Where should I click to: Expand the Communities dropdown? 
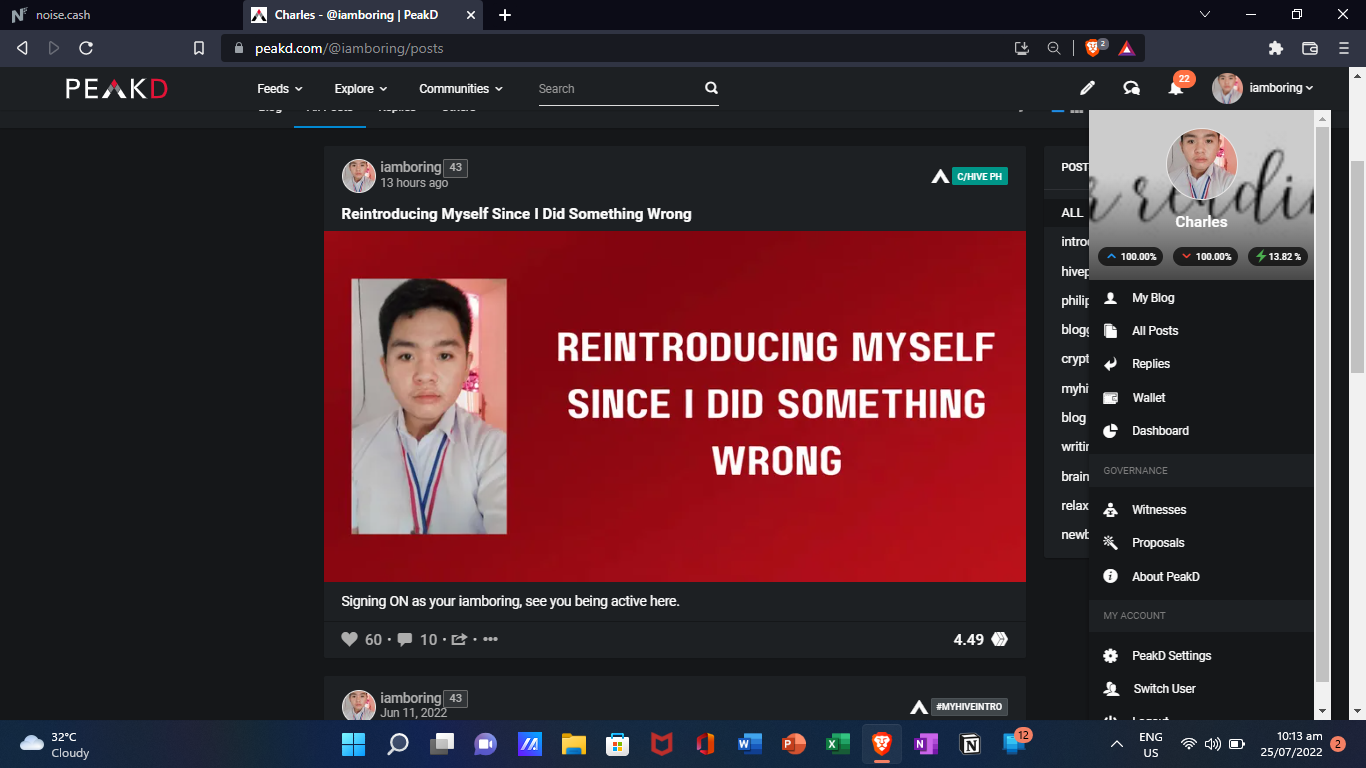[461, 89]
